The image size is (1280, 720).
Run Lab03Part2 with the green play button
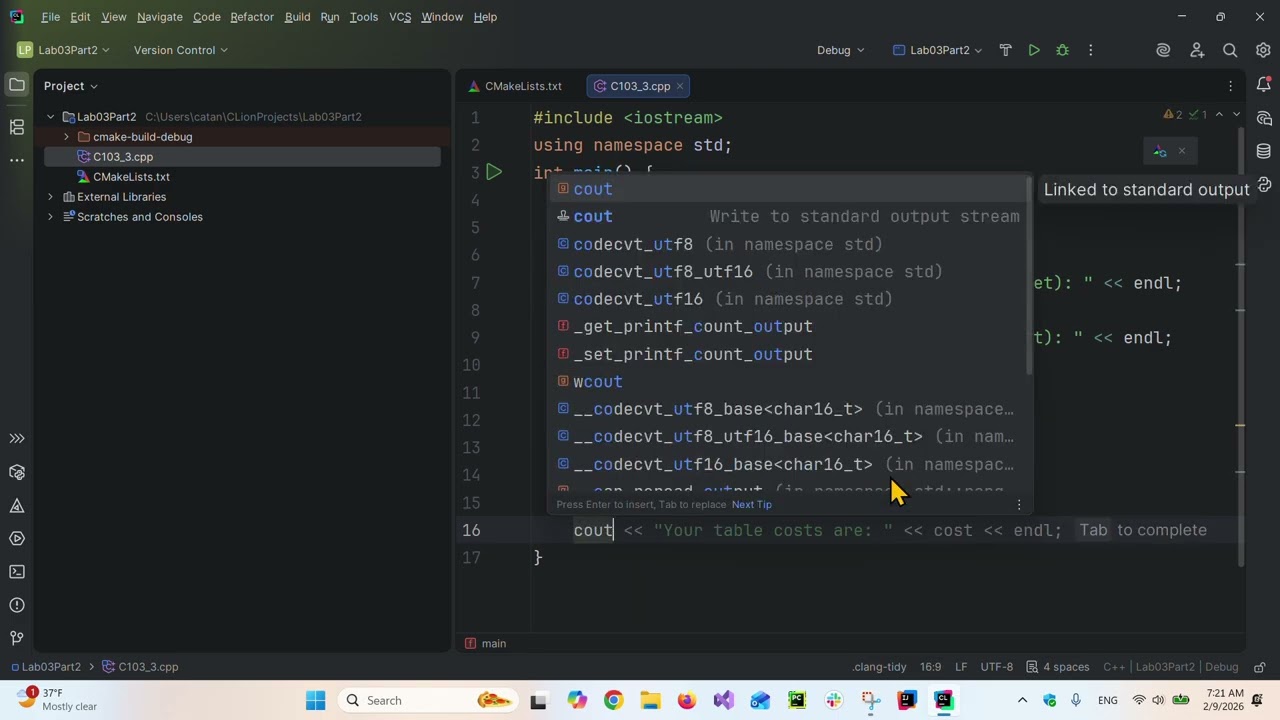point(1034,50)
